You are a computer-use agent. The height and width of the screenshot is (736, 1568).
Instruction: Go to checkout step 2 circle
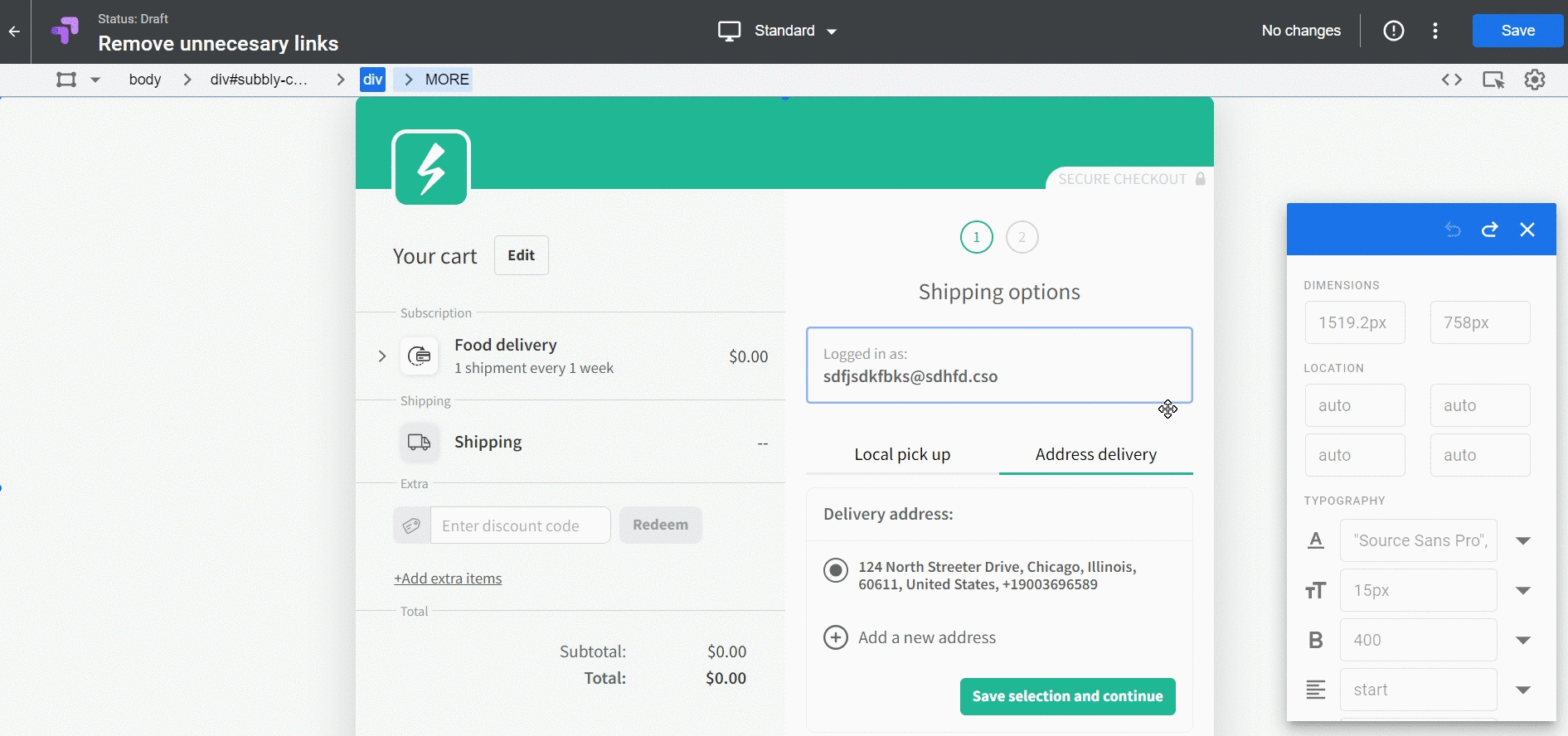pyautogui.click(x=1022, y=237)
